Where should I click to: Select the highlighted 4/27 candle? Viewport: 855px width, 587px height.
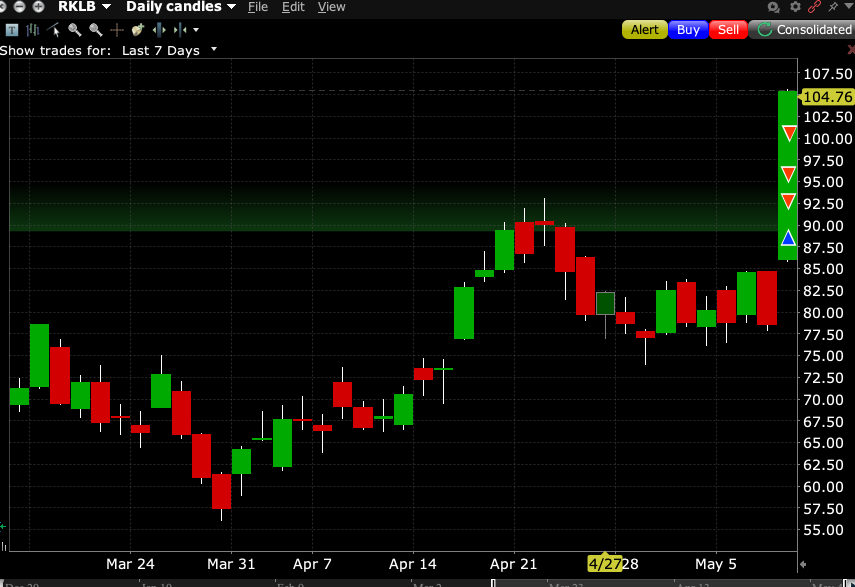[x=605, y=304]
